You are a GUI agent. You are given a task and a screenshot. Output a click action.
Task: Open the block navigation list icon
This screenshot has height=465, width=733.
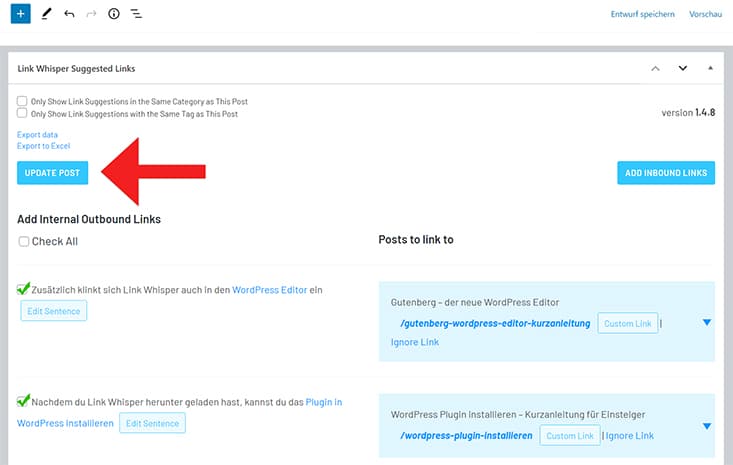pos(136,14)
